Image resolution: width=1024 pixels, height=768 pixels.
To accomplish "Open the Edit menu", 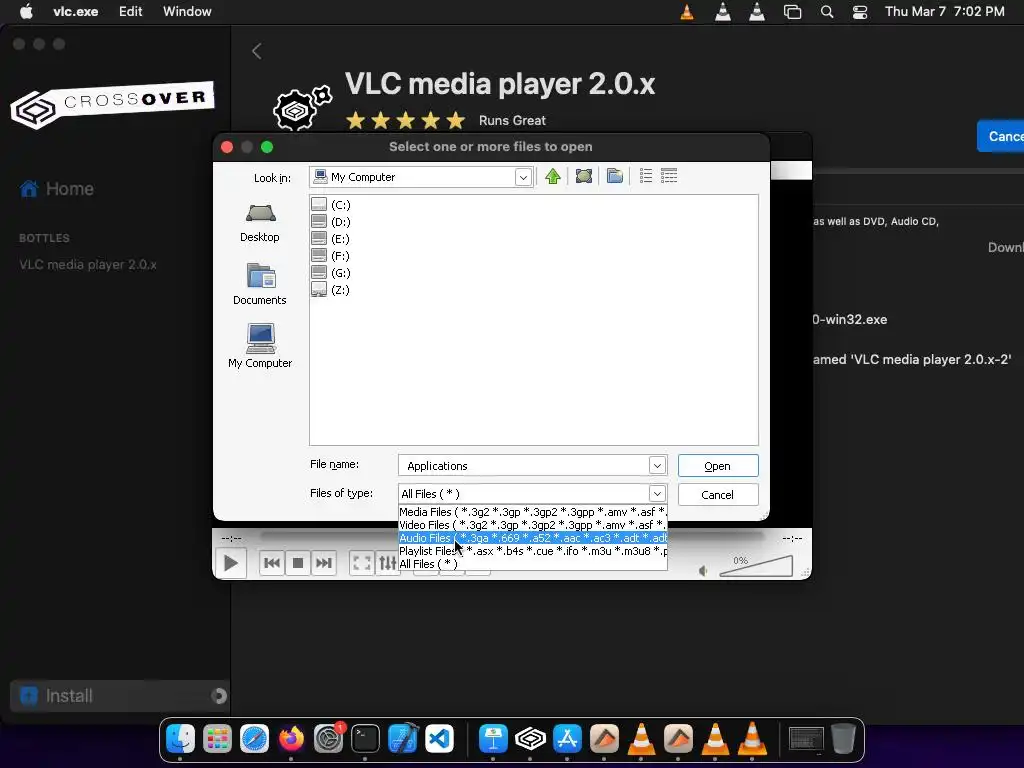I will pos(131,11).
